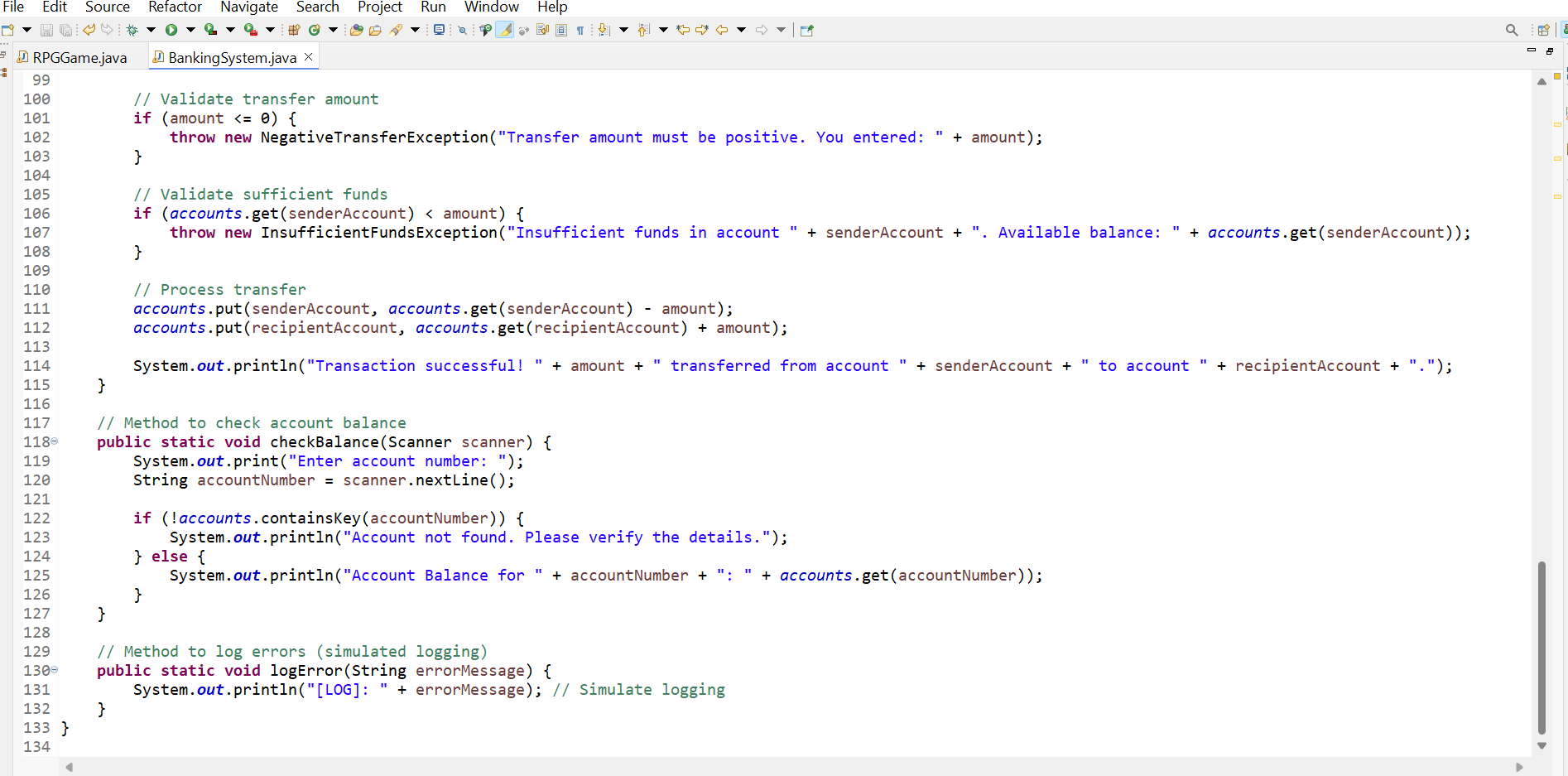
Task: Collapse the logError method fold at line 130
Action: [55, 670]
